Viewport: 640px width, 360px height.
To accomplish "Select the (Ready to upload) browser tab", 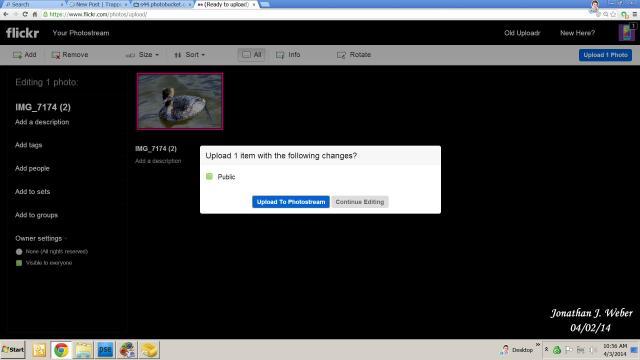I will [x=227, y=4].
